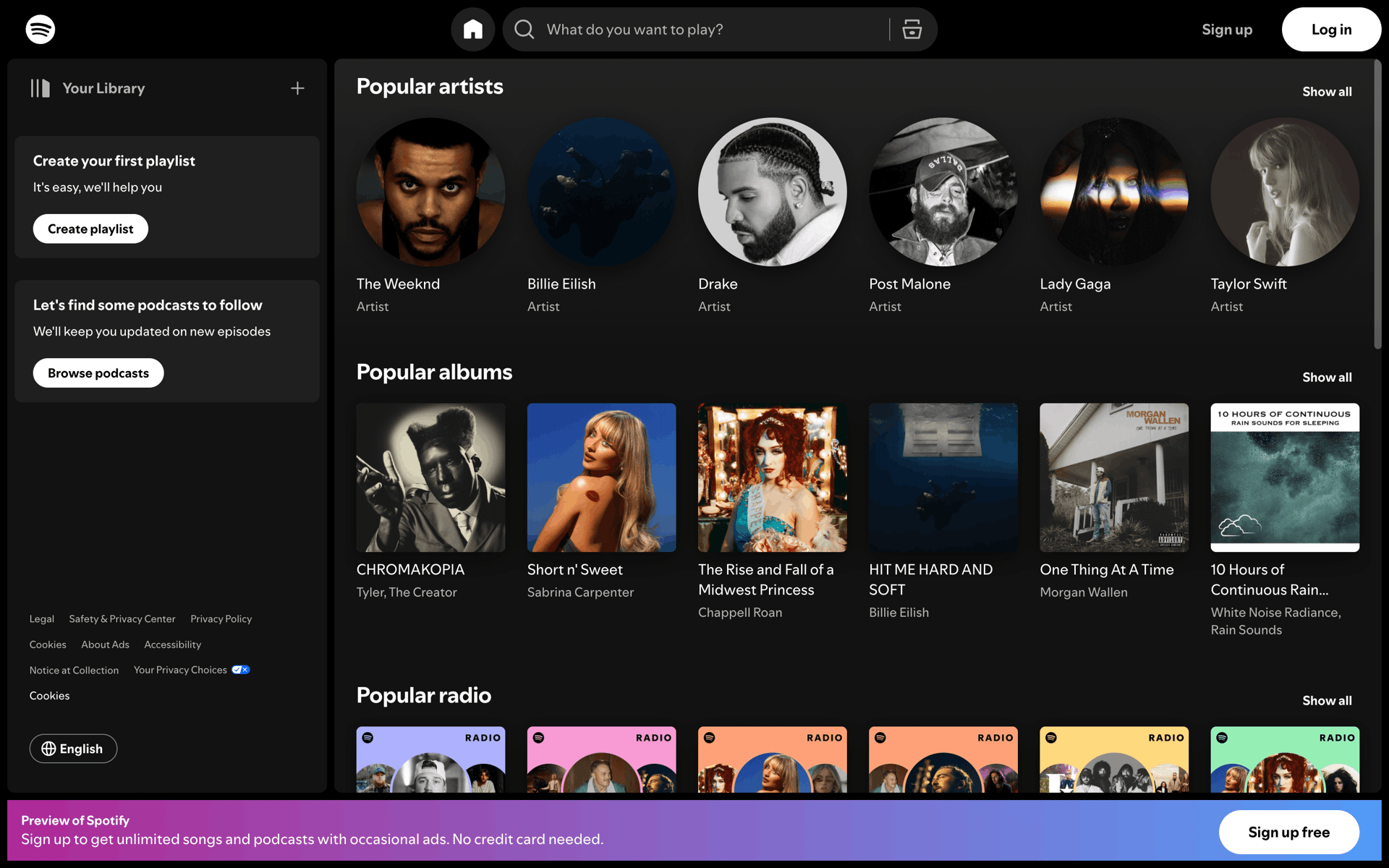Screen dimensions: 1389x868
Task: Open Privacy Policy link
Action: pyautogui.click(x=221, y=619)
